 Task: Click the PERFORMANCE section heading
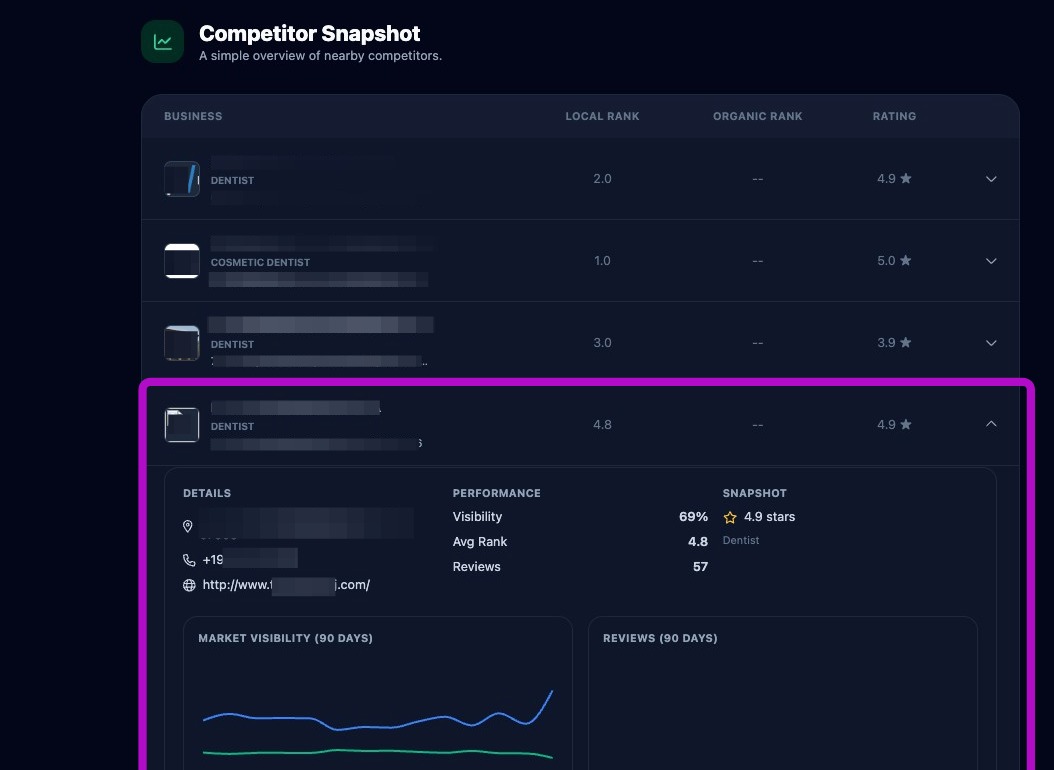pyautogui.click(x=497, y=493)
